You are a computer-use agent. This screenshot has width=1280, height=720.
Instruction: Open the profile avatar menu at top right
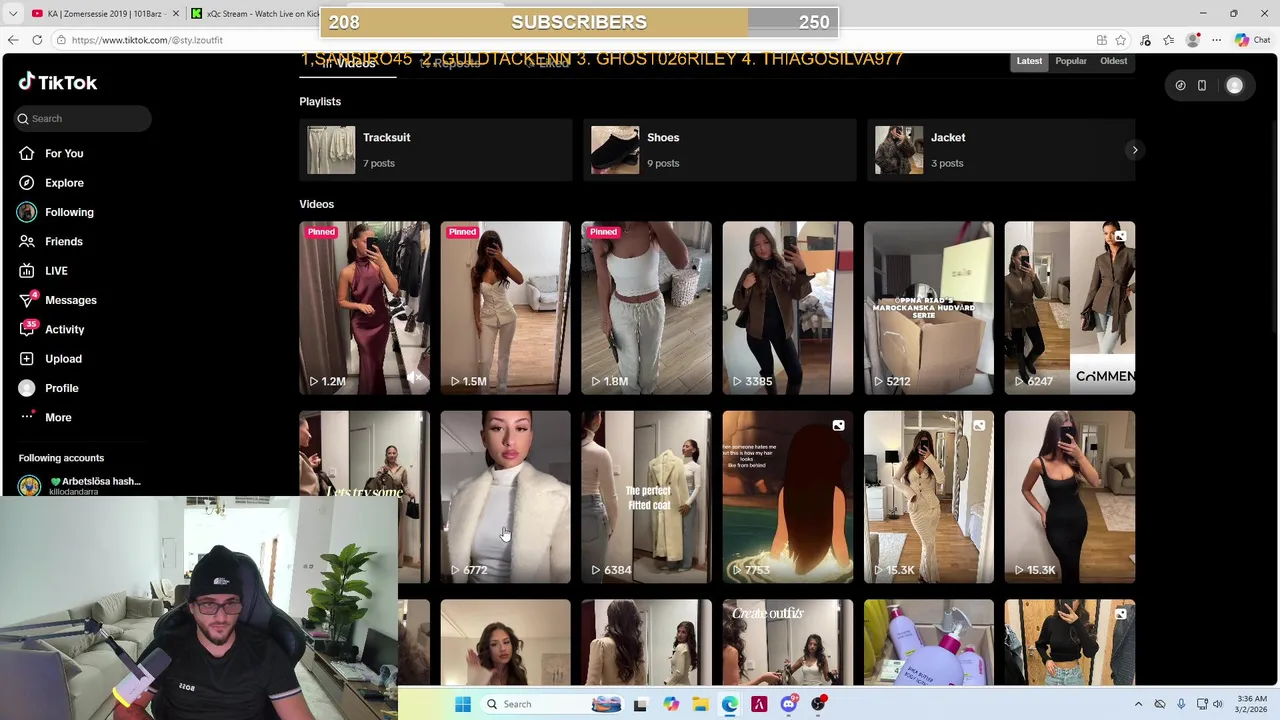[x=1234, y=86]
